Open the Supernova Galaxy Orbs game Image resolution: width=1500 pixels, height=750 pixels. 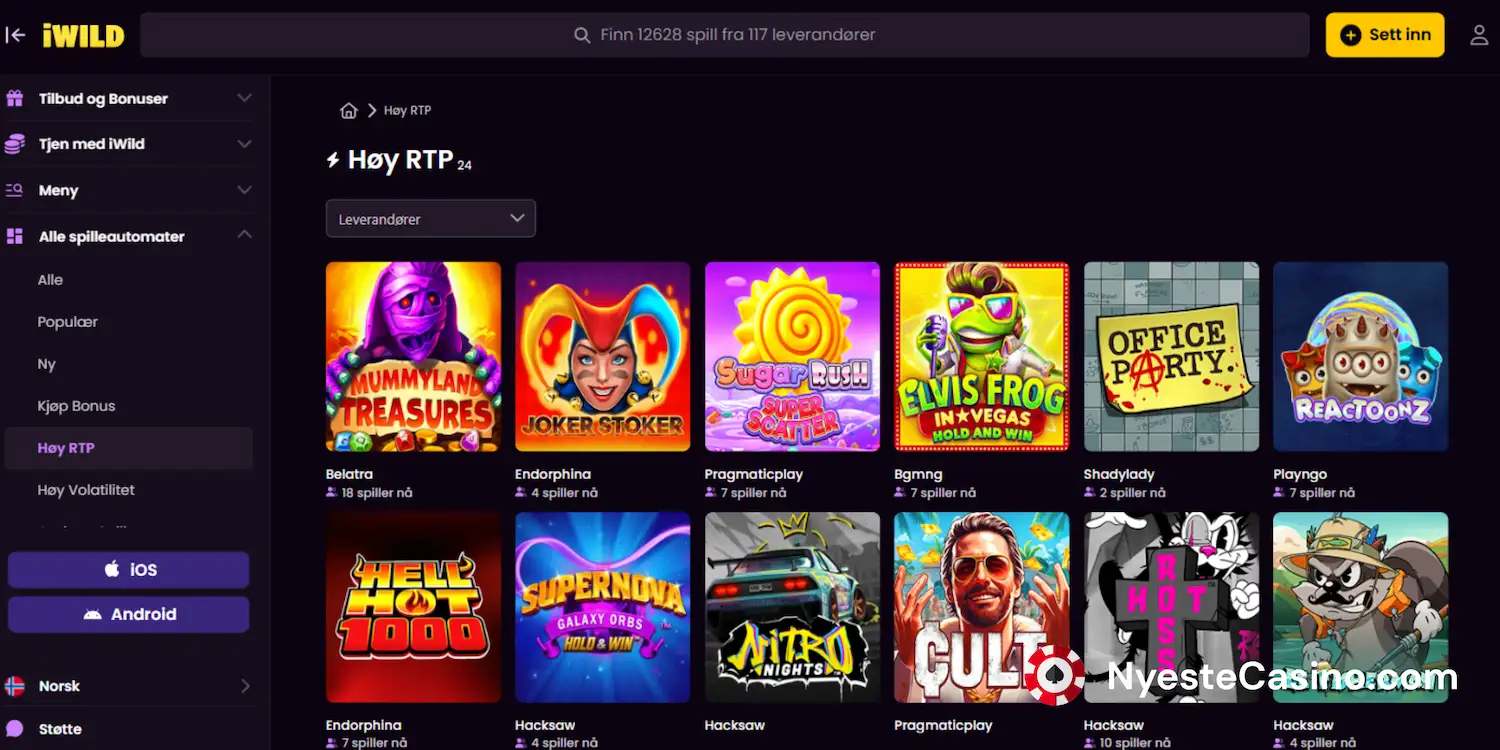603,608
